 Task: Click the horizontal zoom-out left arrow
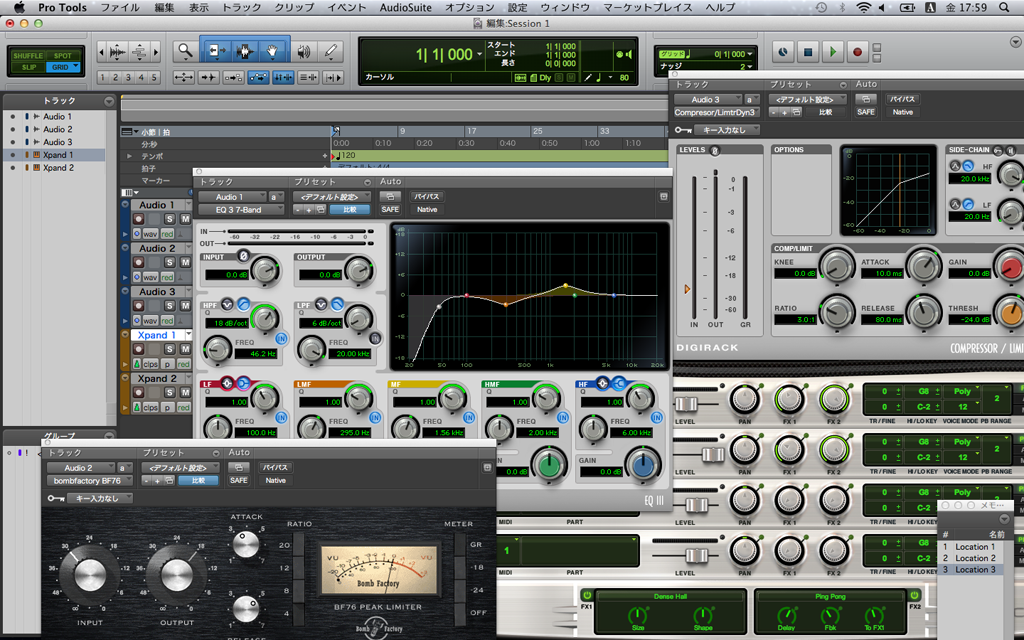point(101,51)
